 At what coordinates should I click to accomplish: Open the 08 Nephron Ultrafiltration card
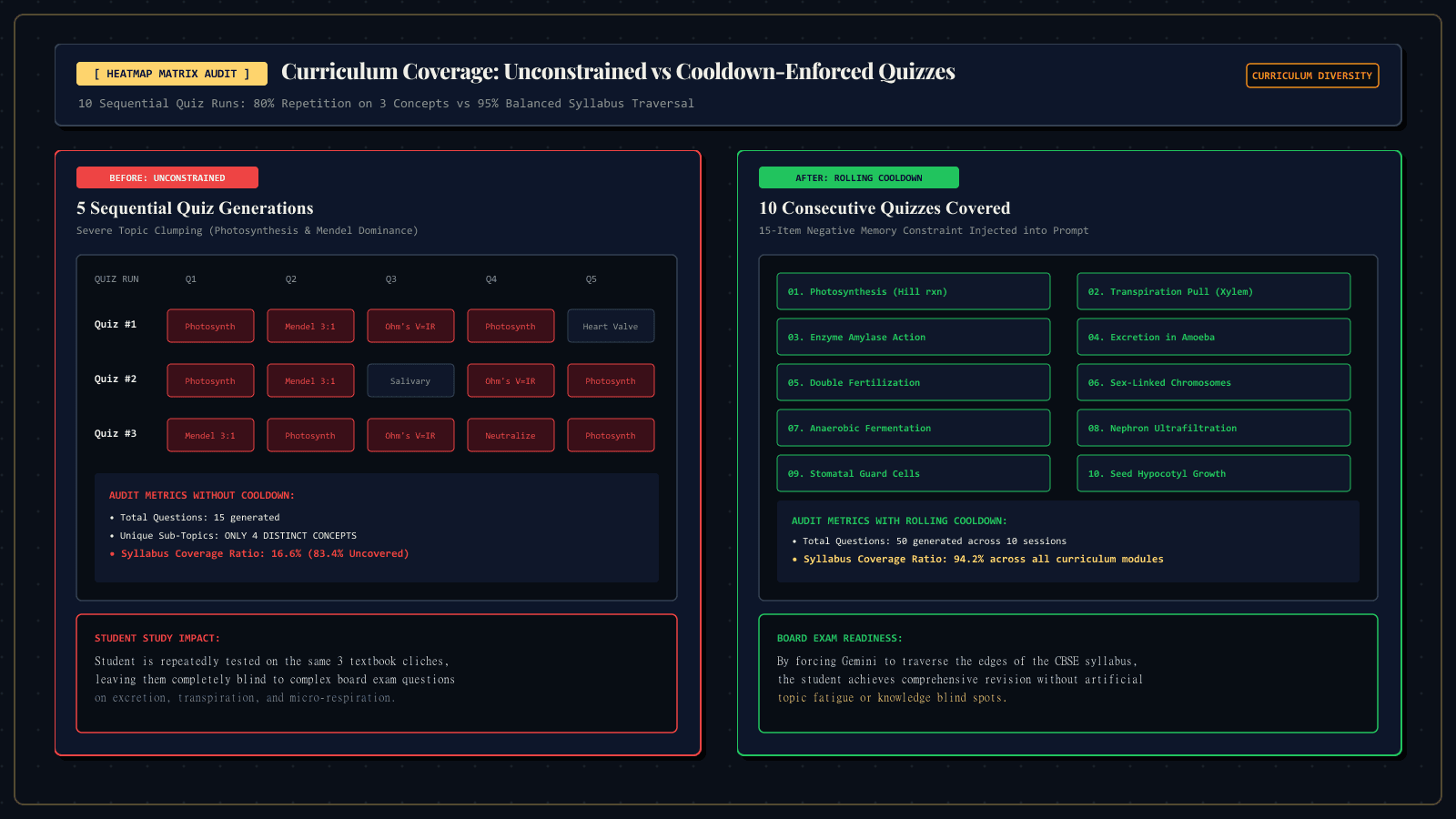1214,428
